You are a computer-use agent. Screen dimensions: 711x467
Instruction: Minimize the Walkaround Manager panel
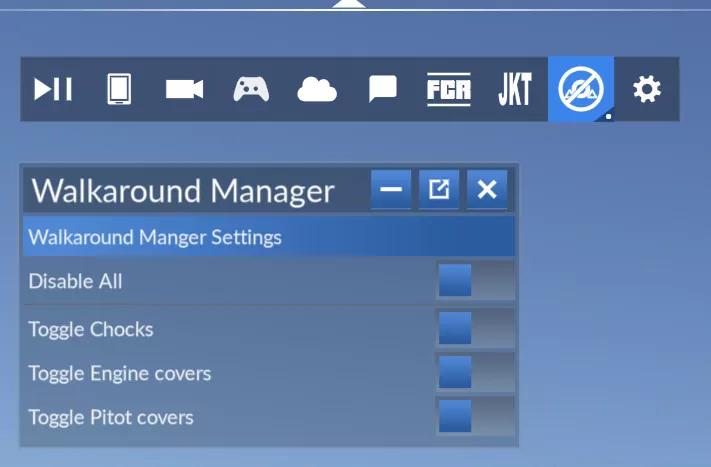pos(391,190)
